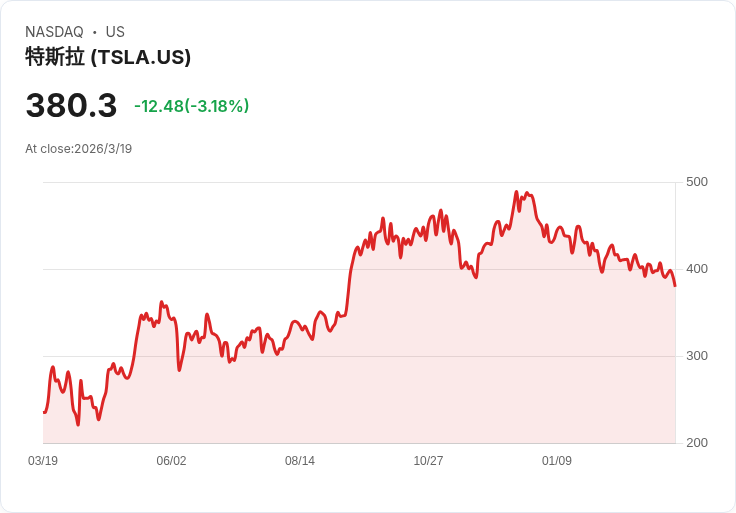Image resolution: width=736 pixels, height=513 pixels.
Task: Open the 特斯拉 (TSLA.US) stock title
Action: click(x=108, y=57)
